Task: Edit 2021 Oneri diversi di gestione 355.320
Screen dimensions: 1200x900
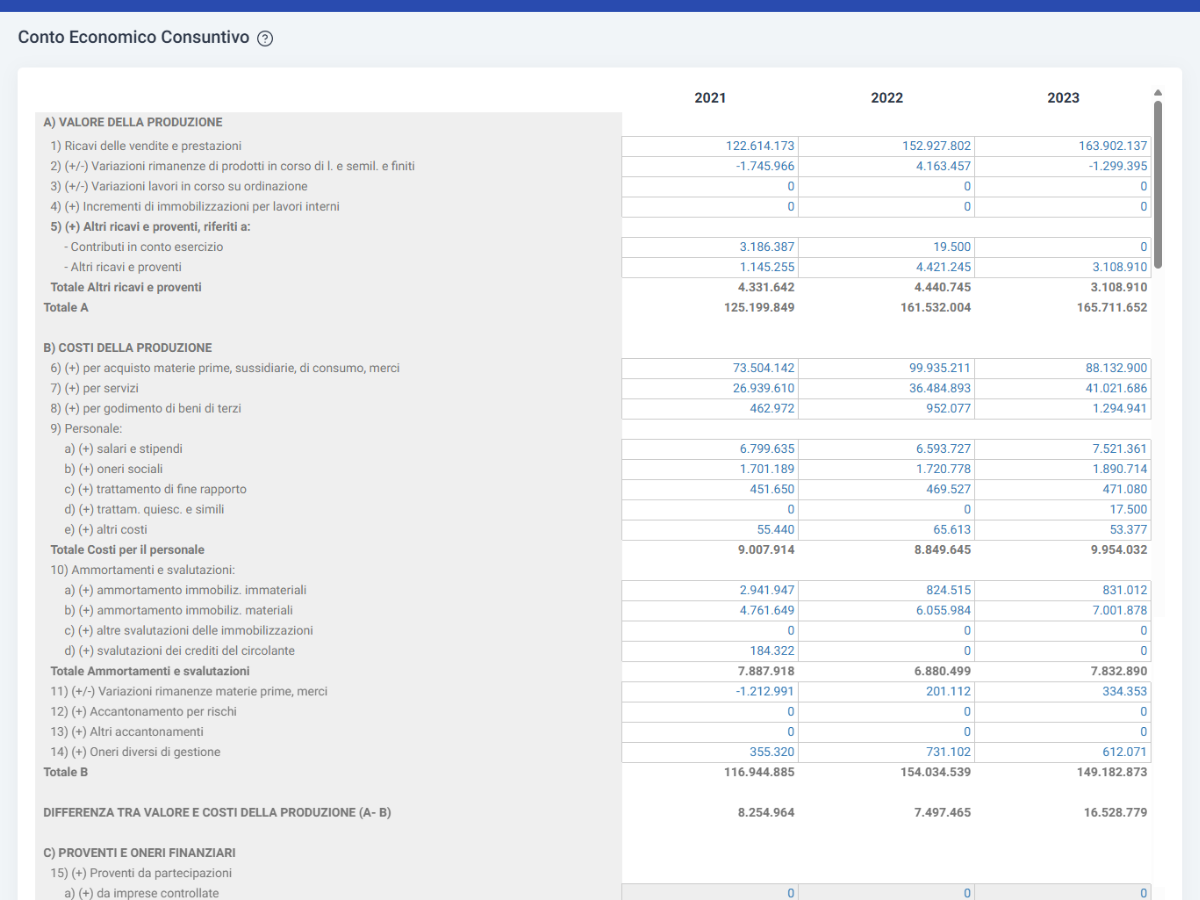Action: point(710,752)
